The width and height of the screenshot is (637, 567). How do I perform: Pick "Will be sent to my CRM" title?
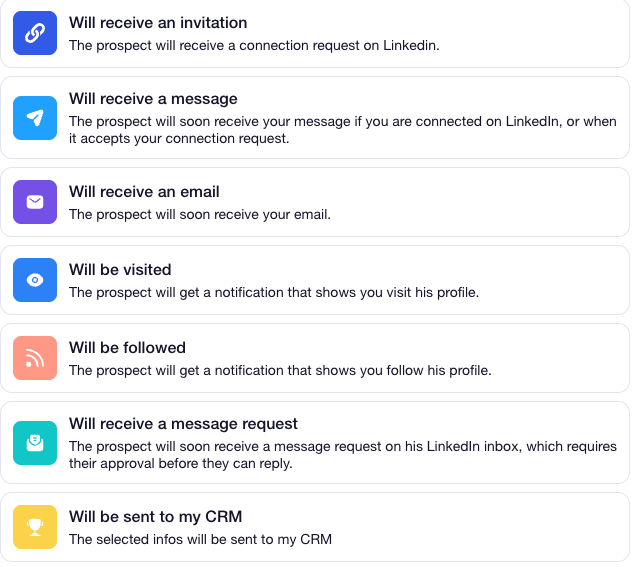pos(155,516)
